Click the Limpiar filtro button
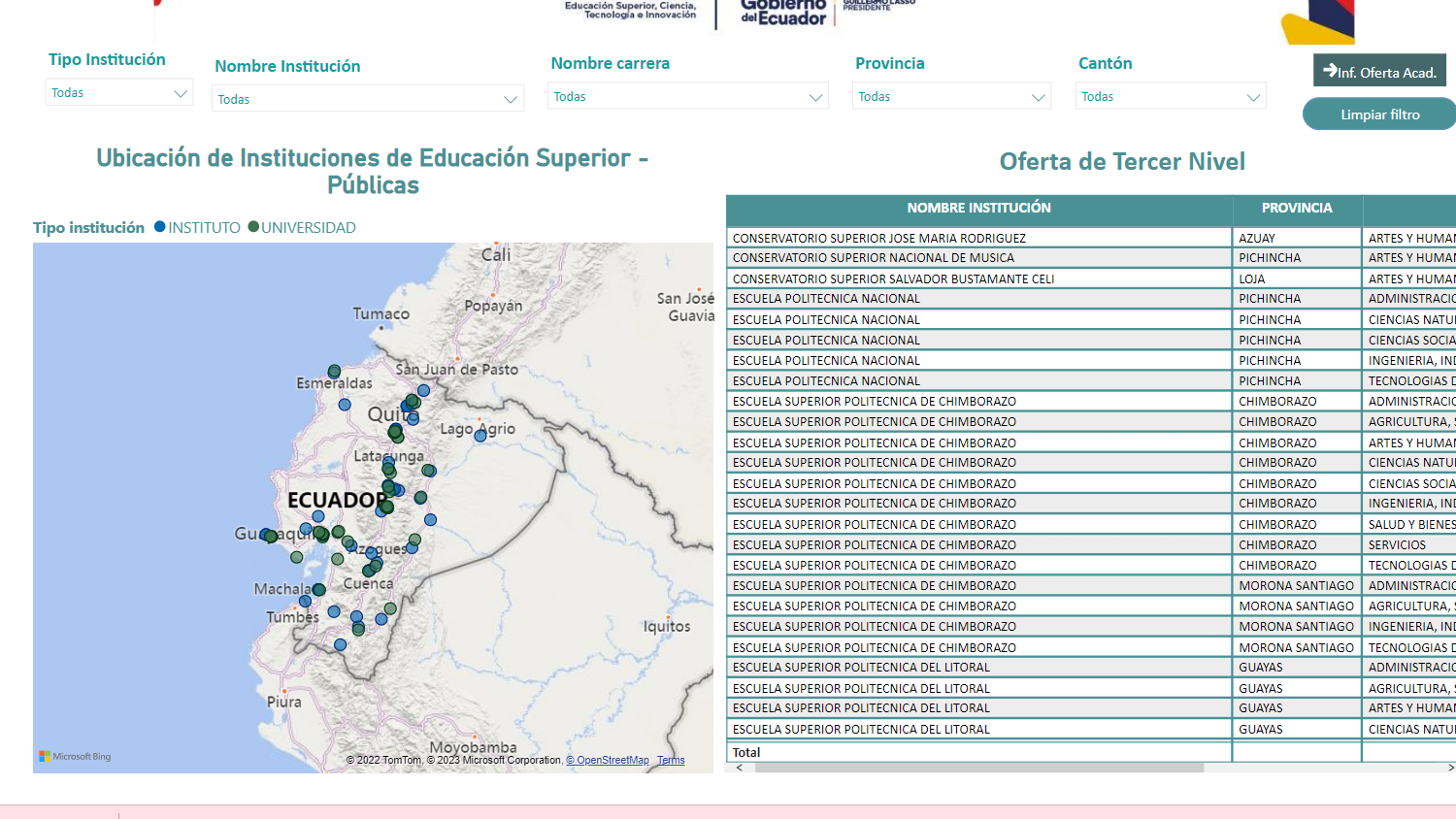 click(1380, 115)
